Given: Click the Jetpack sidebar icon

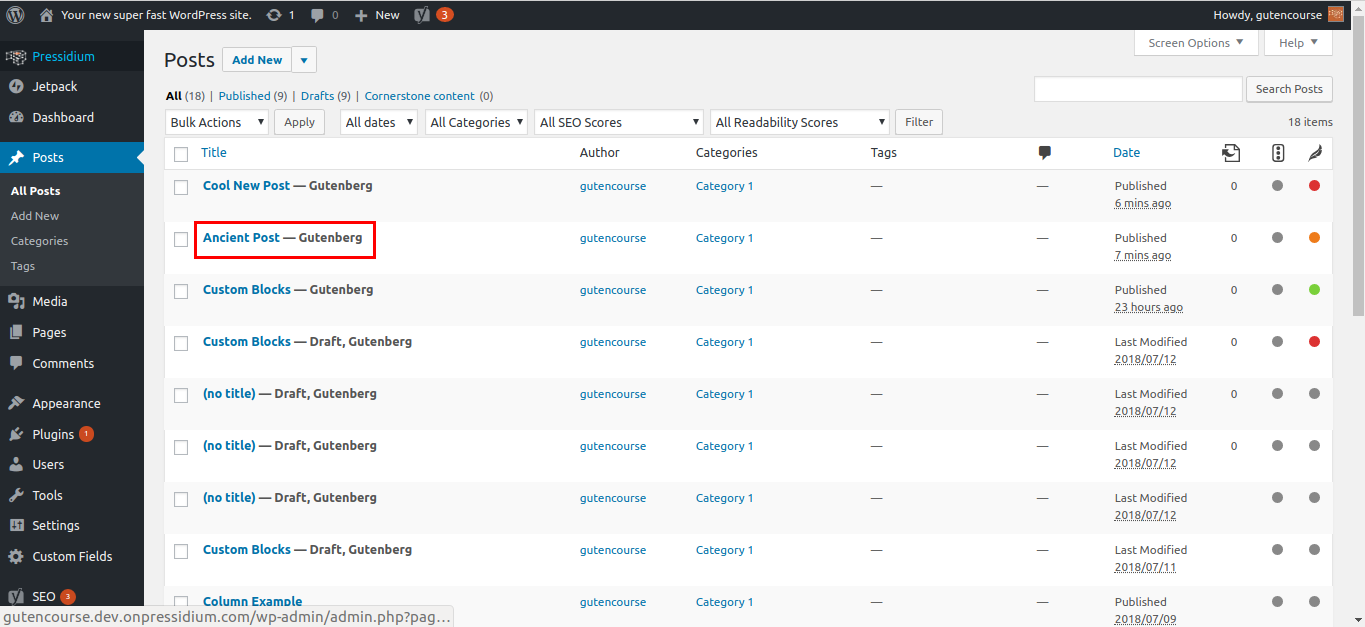Looking at the screenshot, I should pyautogui.click(x=16, y=87).
